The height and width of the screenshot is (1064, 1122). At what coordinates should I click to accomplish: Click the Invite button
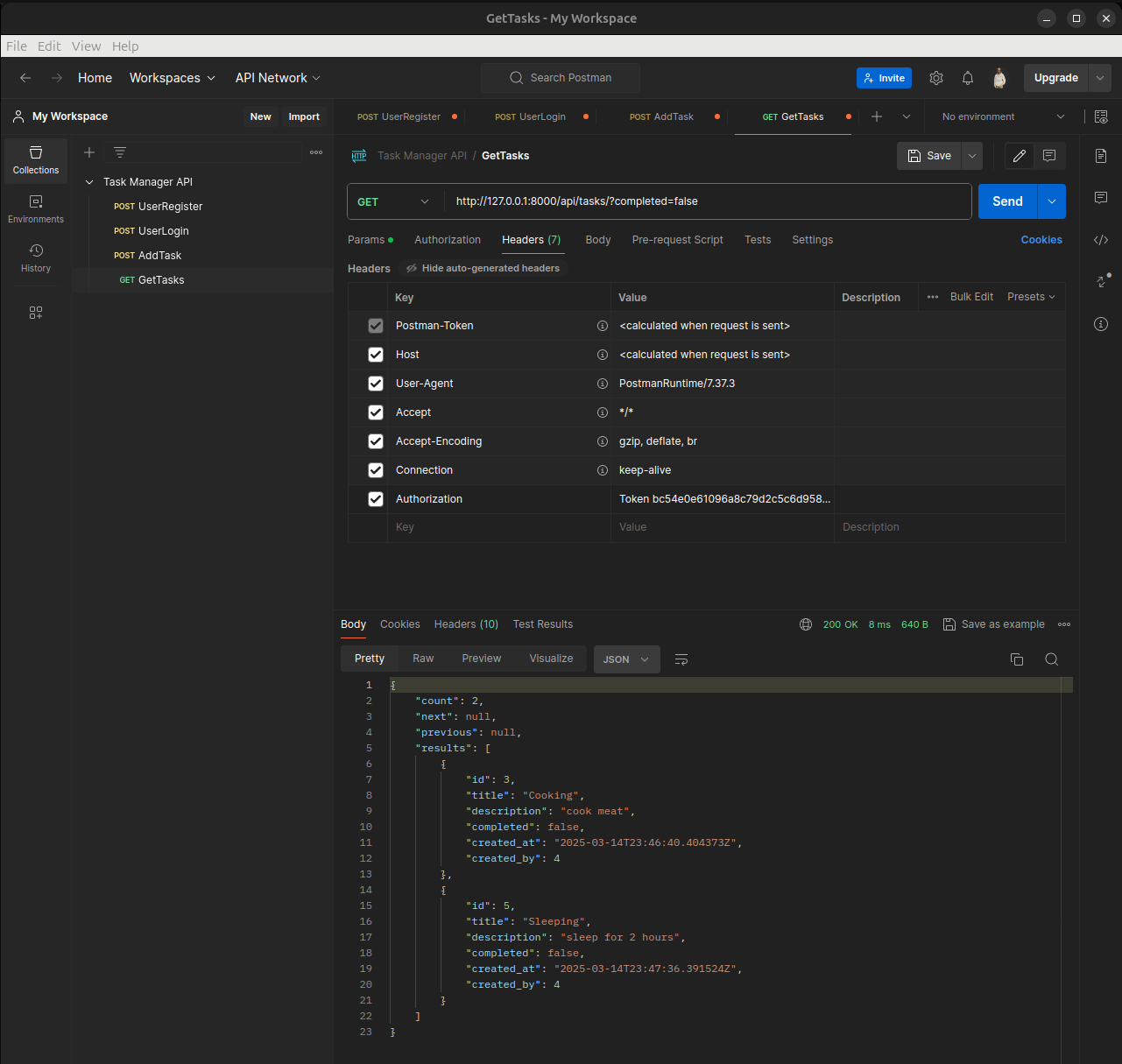[884, 78]
